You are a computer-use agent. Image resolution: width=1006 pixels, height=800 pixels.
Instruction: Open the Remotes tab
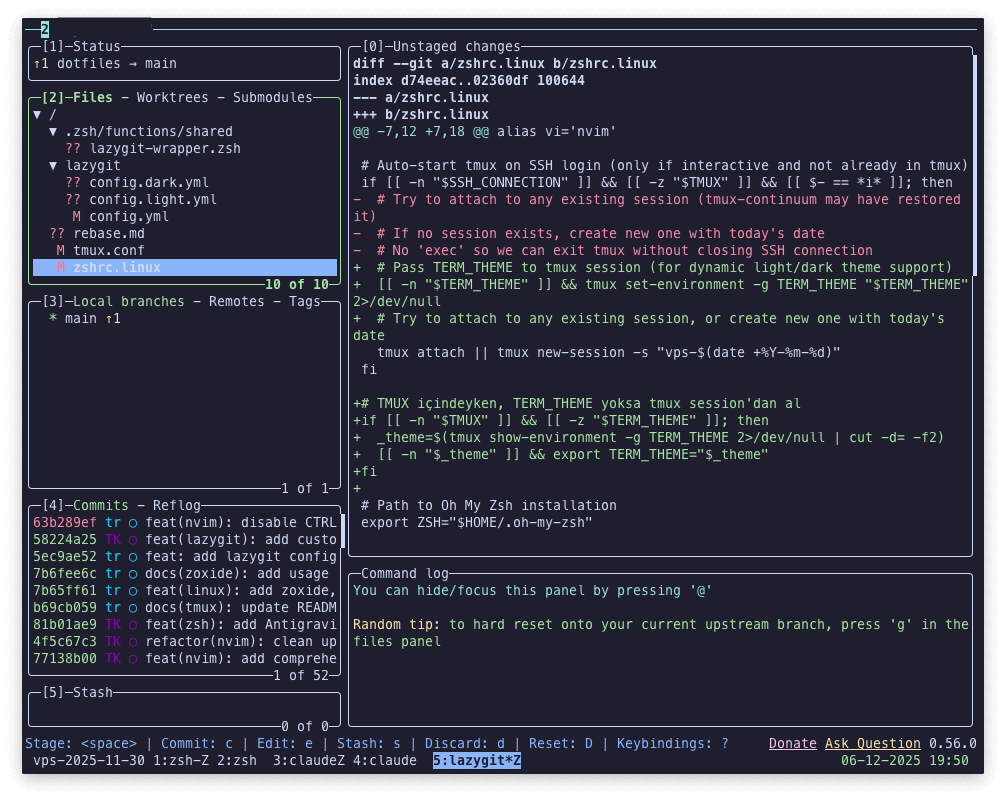coord(237,302)
